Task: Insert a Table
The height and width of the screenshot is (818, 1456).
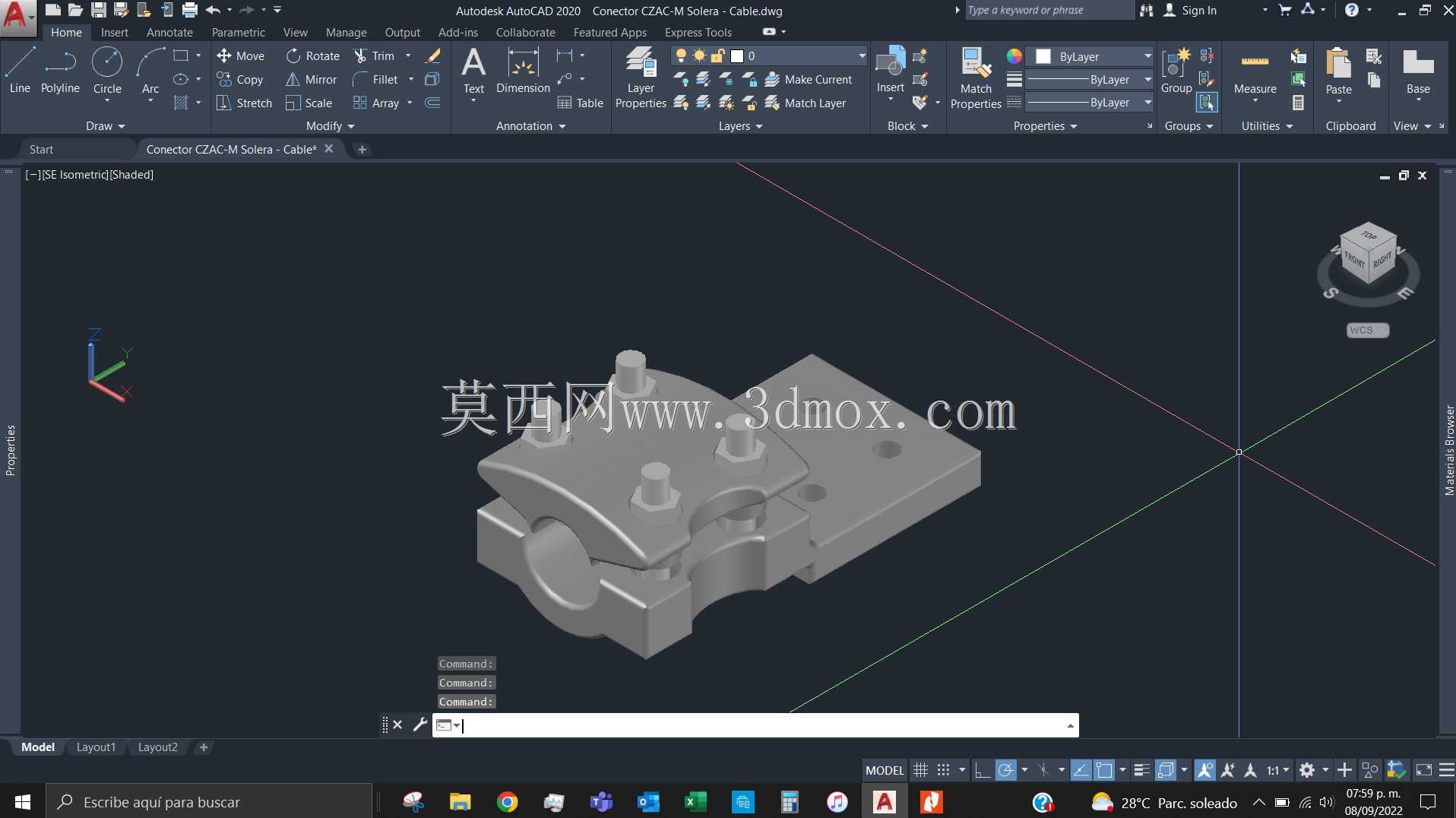Action: tap(581, 103)
